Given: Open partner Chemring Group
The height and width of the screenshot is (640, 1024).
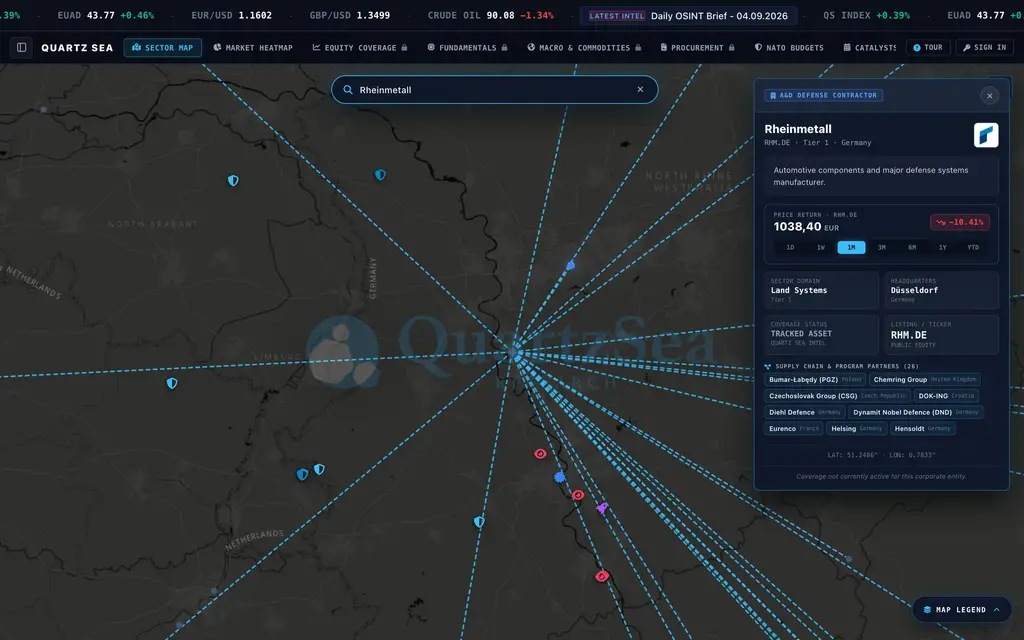Looking at the screenshot, I should [x=925, y=379].
